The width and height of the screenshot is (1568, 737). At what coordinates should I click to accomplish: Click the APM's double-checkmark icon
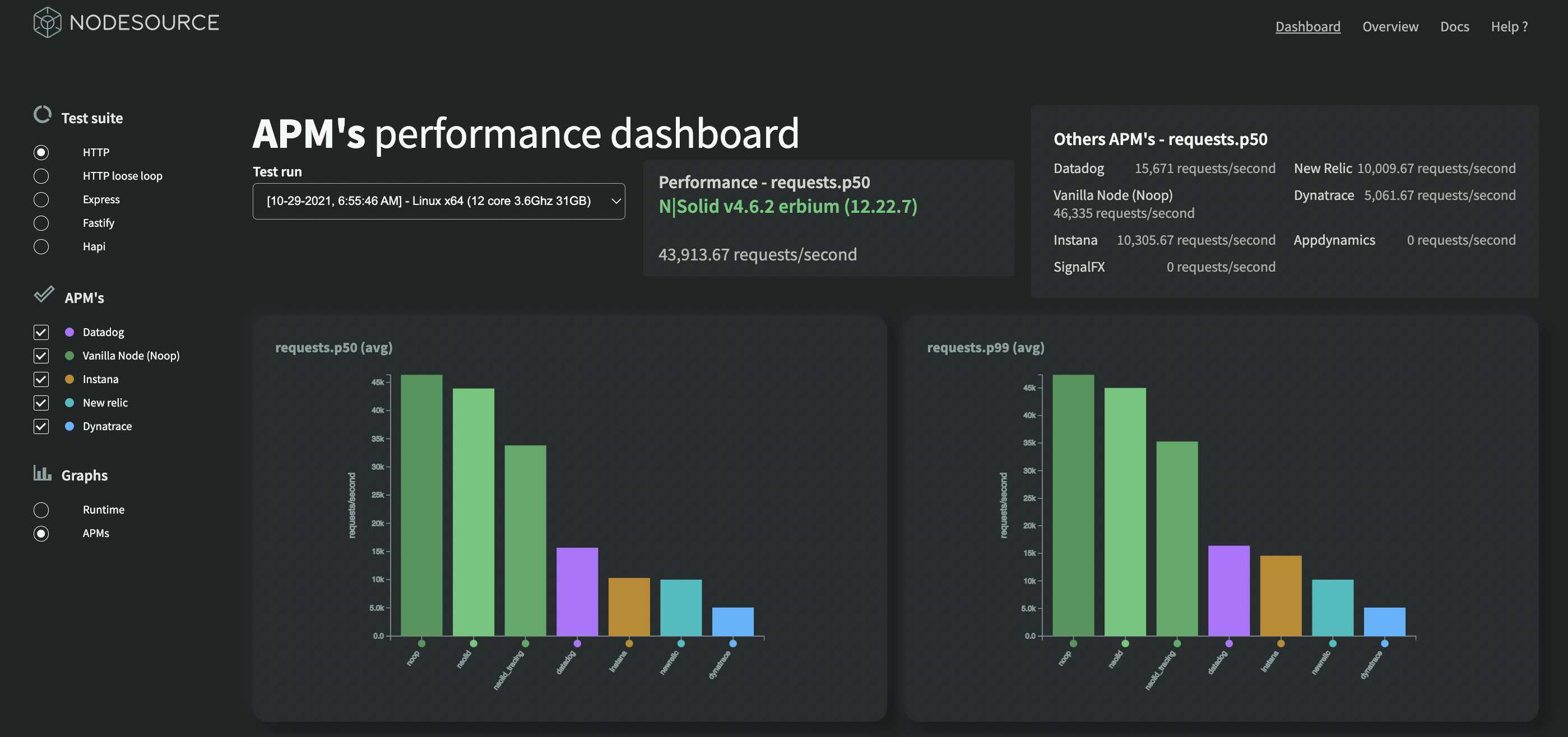[44, 295]
